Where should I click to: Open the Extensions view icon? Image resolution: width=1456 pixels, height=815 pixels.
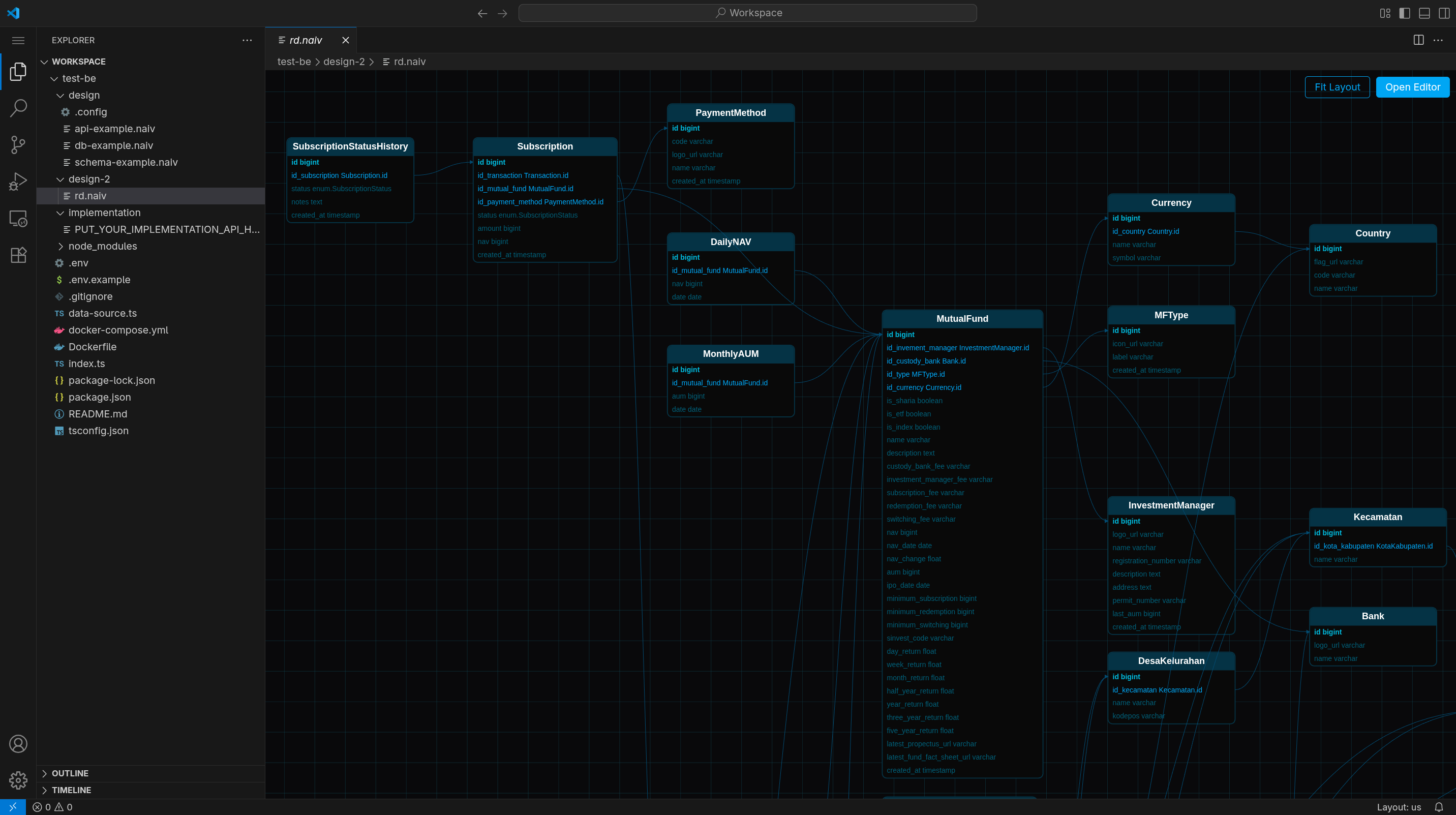click(x=18, y=255)
